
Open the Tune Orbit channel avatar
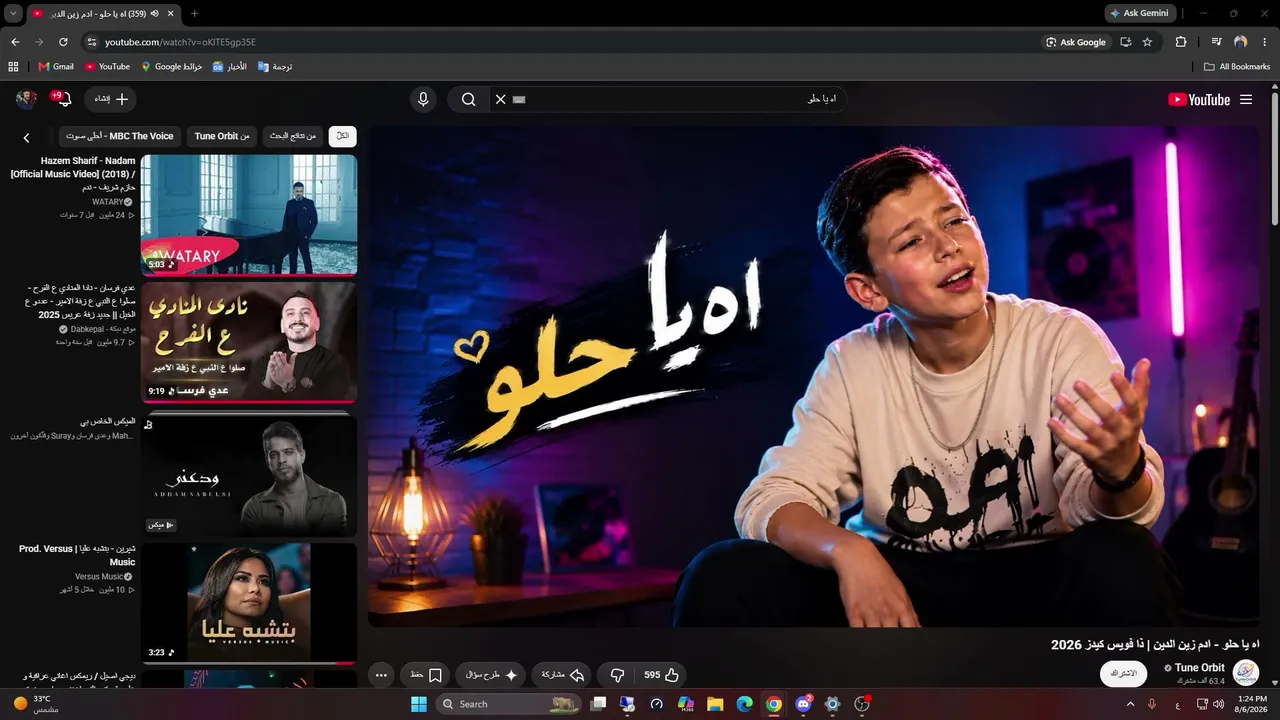pos(1245,673)
